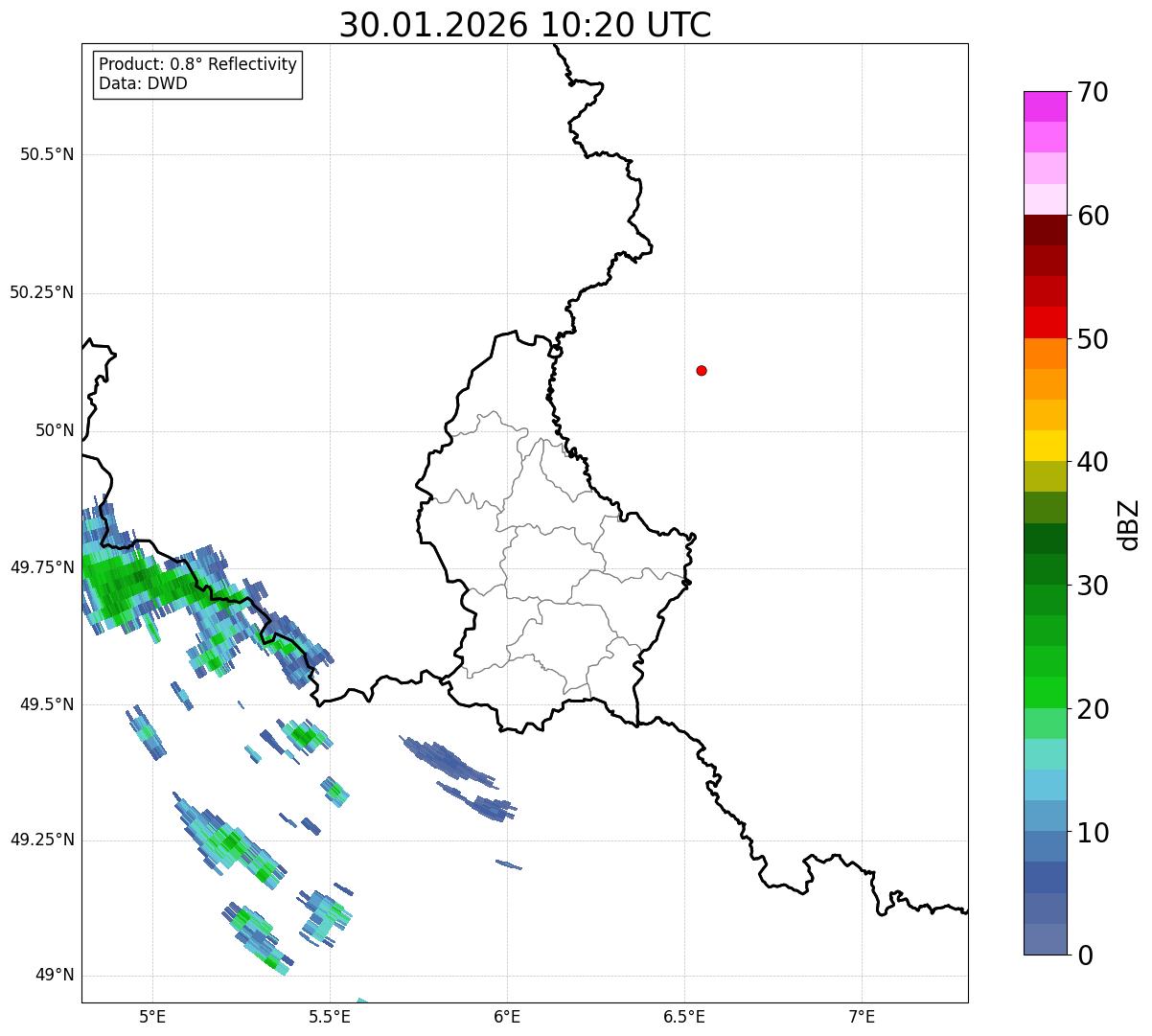Pick the dark maroon colorbar segment below 60
This screenshot has width=1152, height=1036.
tap(1045, 230)
